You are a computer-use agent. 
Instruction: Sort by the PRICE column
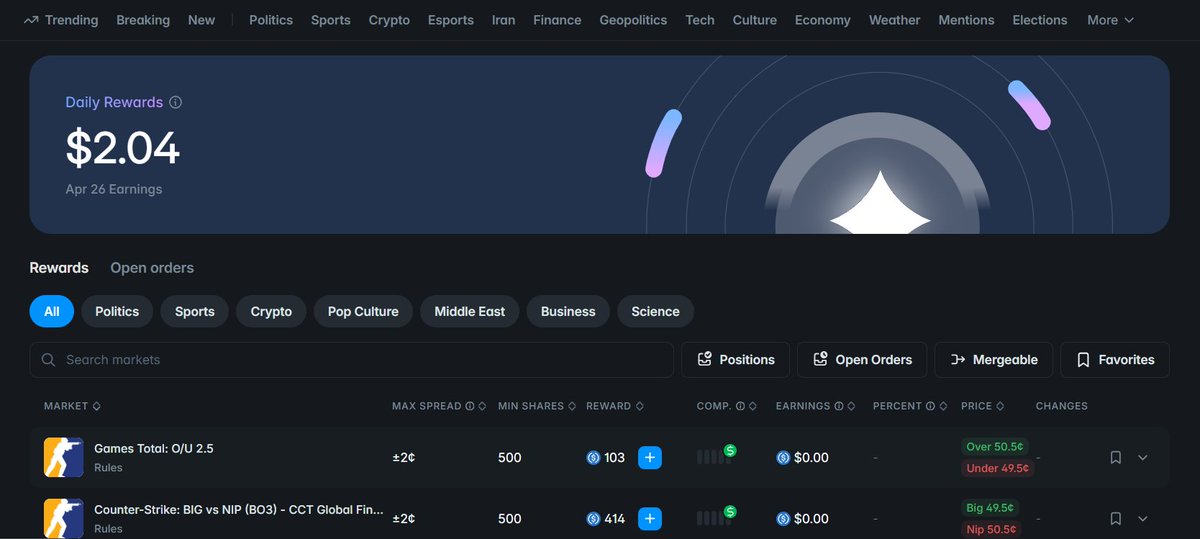click(x=983, y=406)
